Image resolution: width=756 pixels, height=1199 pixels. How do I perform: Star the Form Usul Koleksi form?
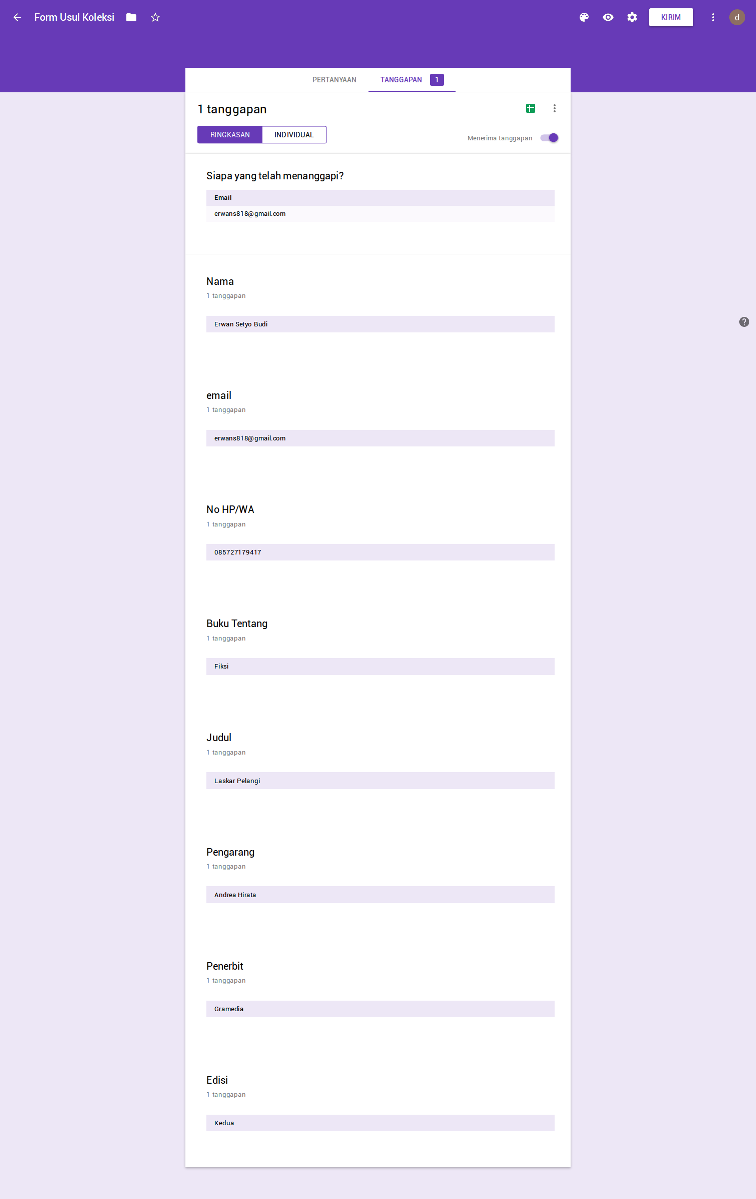pos(155,17)
